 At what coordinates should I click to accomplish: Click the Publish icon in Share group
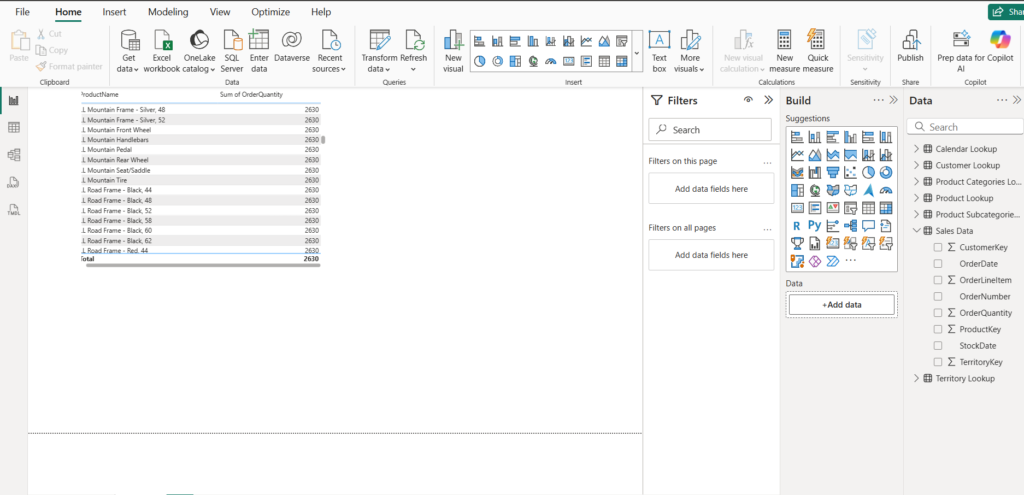[910, 40]
